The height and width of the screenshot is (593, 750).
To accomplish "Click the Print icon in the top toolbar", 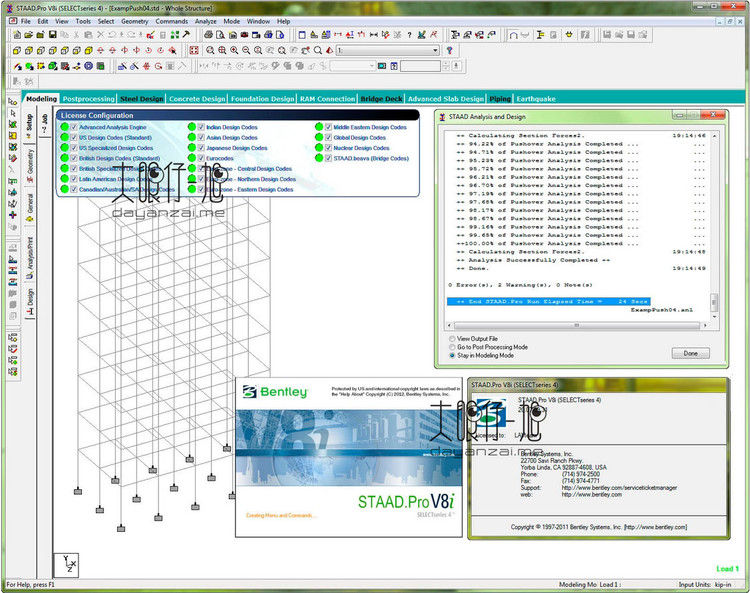I will pos(209,35).
